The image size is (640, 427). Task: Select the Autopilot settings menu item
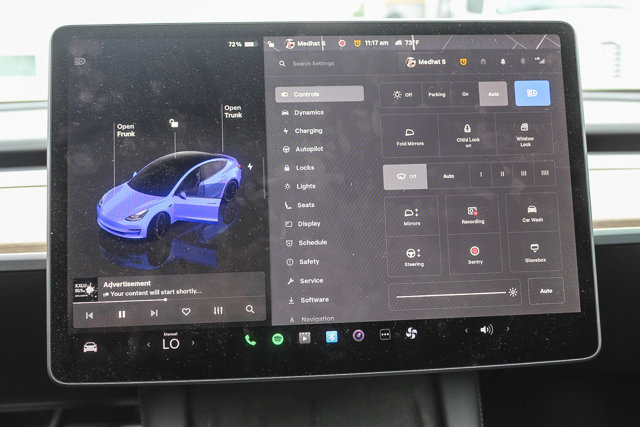309,149
